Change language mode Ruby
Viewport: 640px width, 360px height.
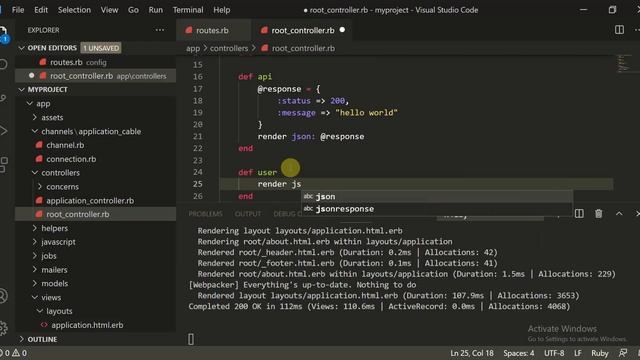tap(600, 353)
